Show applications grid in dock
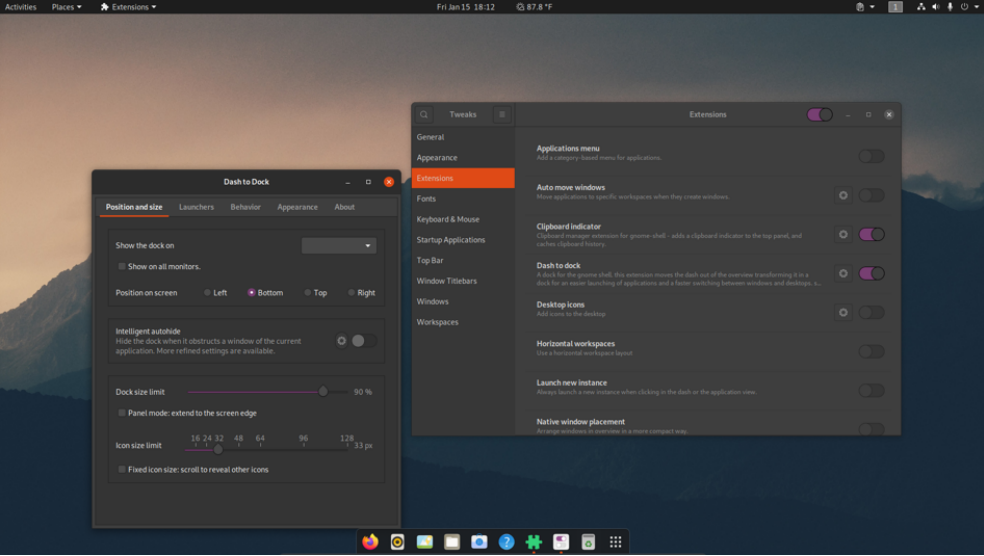984x556 pixels. 616,542
